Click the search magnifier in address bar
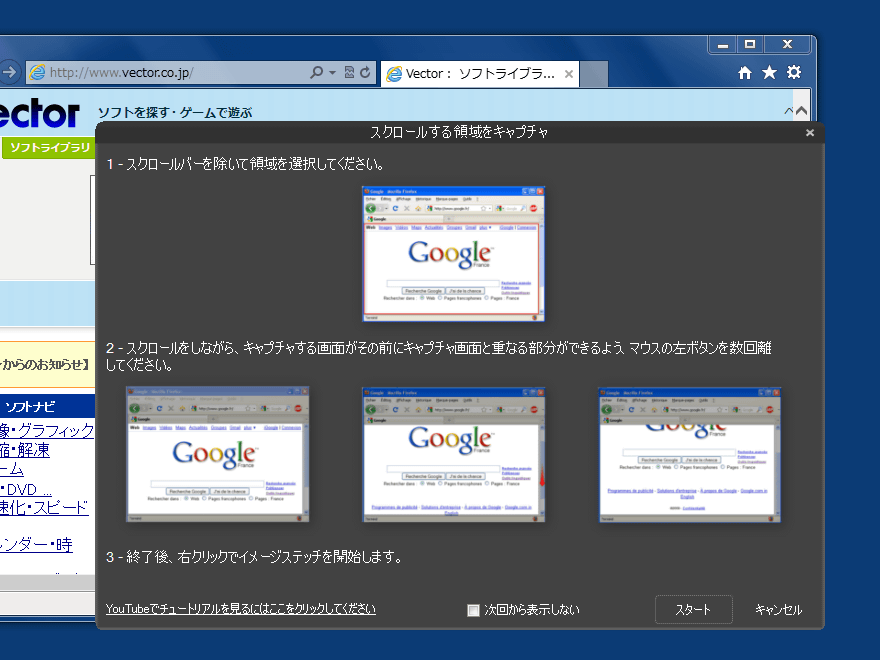Image resolution: width=880 pixels, height=660 pixels. click(317, 73)
